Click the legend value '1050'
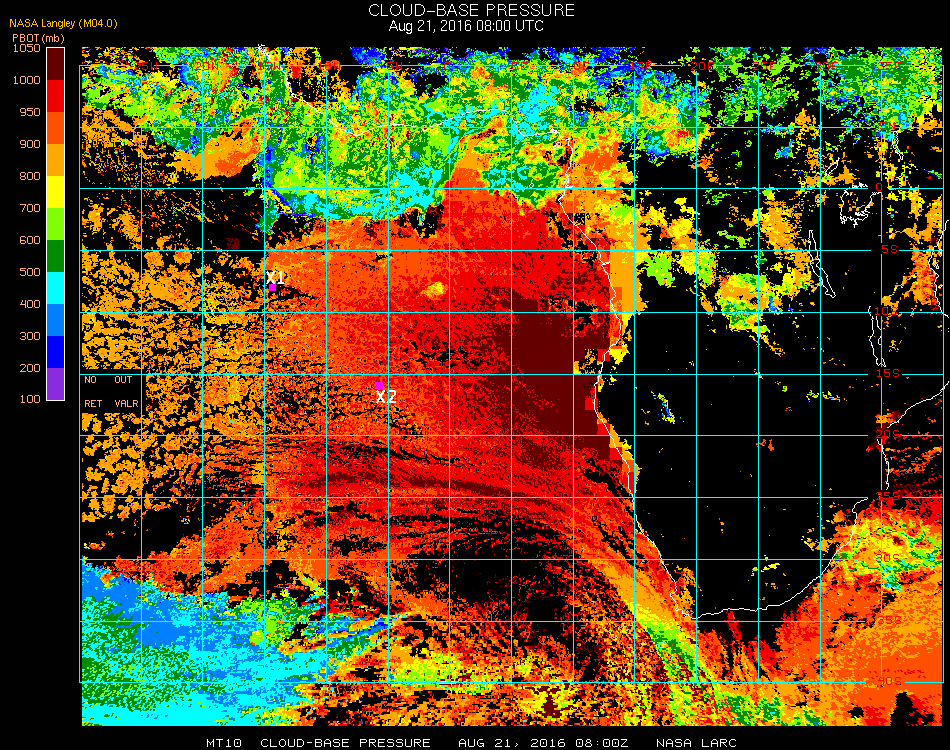950x750 pixels. pos(27,48)
